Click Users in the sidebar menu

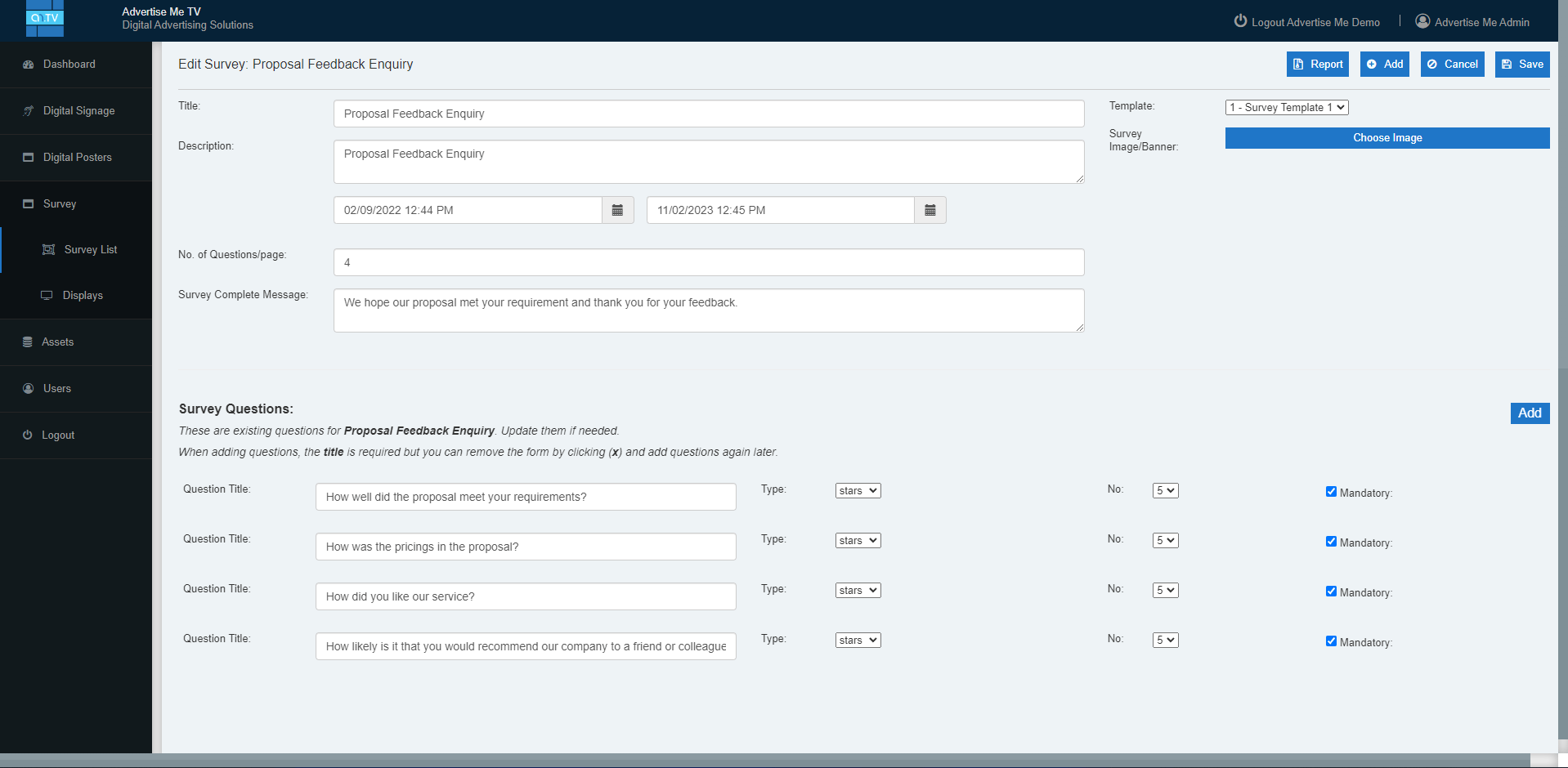tap(57, 388)
